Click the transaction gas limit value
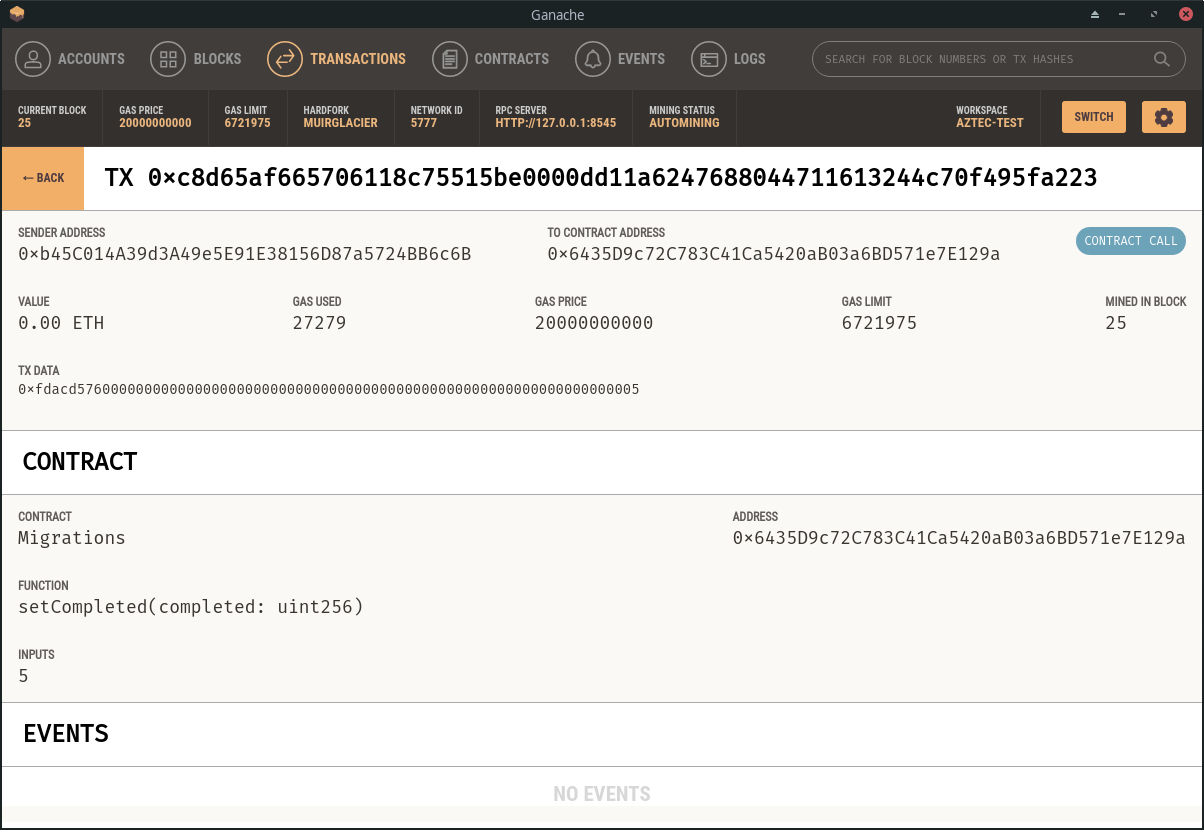The height and width of the screenshot is (830, 1204). 879,323
